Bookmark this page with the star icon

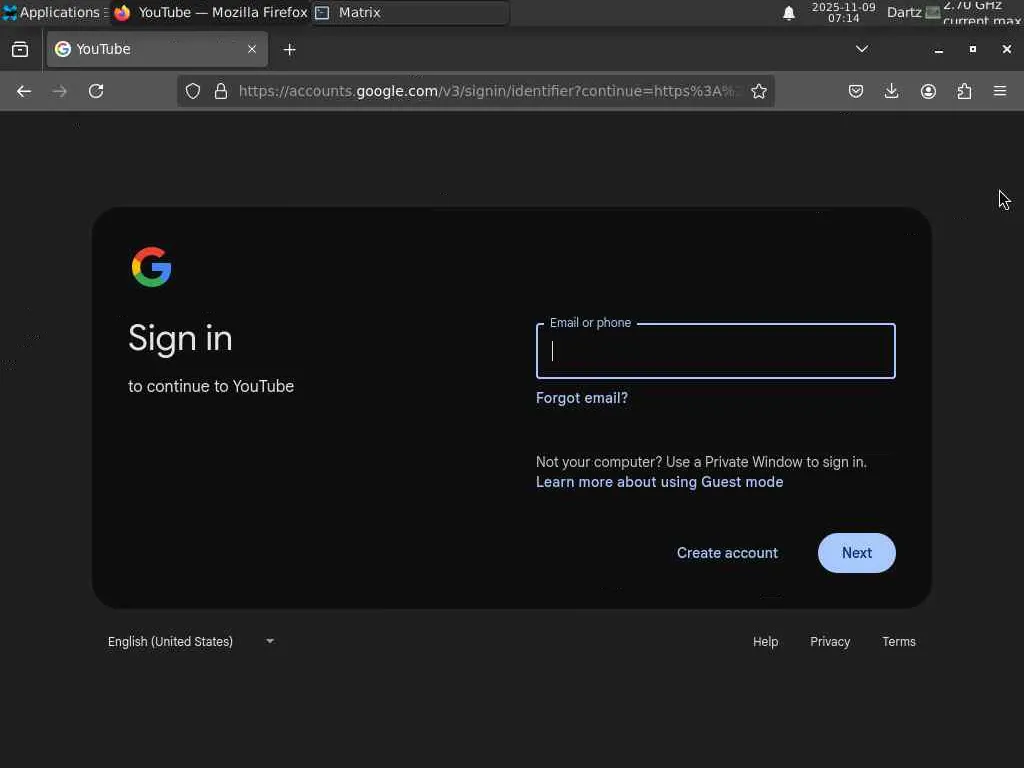click(x=758, y=91)
